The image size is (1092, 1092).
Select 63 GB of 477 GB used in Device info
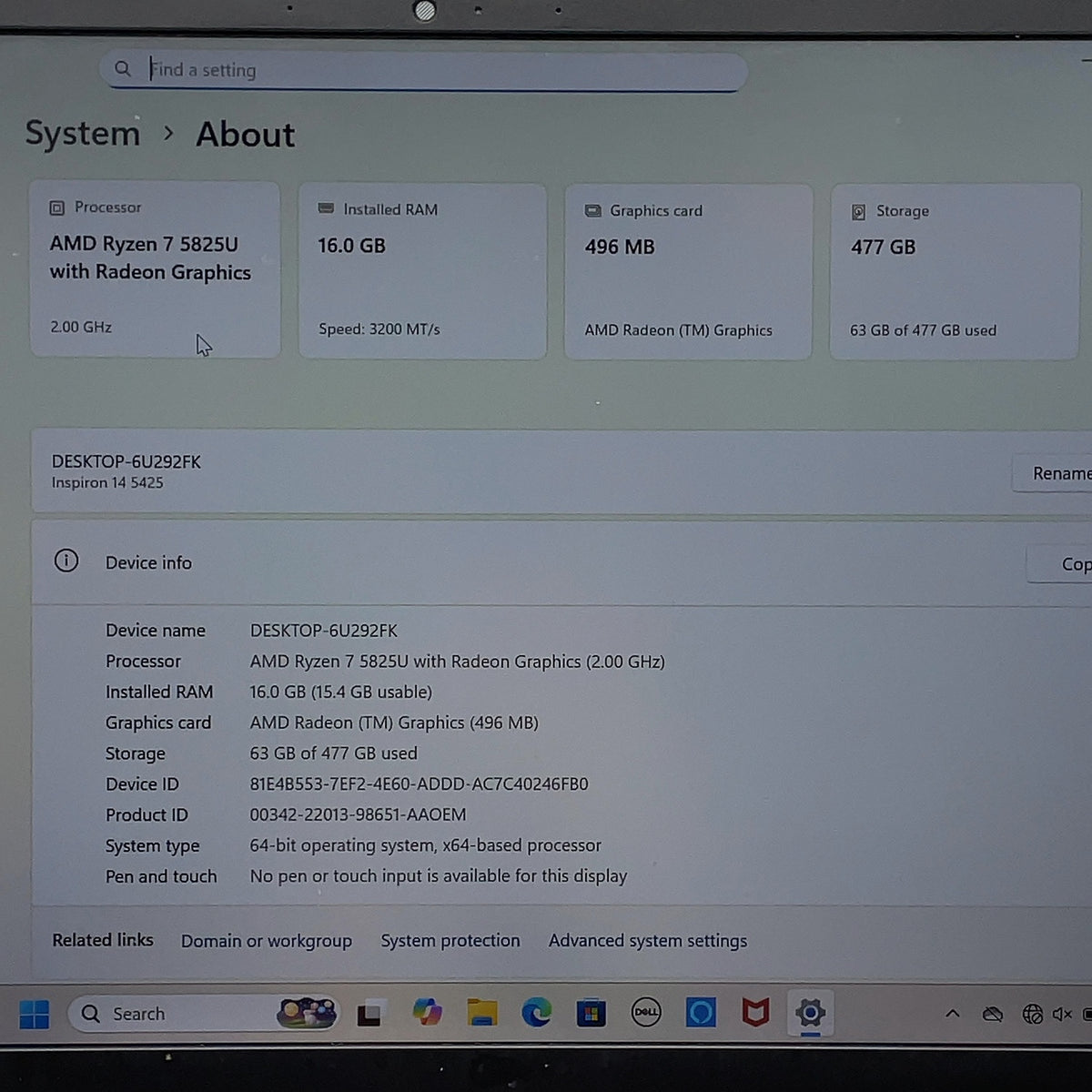(x=333, y=753)
